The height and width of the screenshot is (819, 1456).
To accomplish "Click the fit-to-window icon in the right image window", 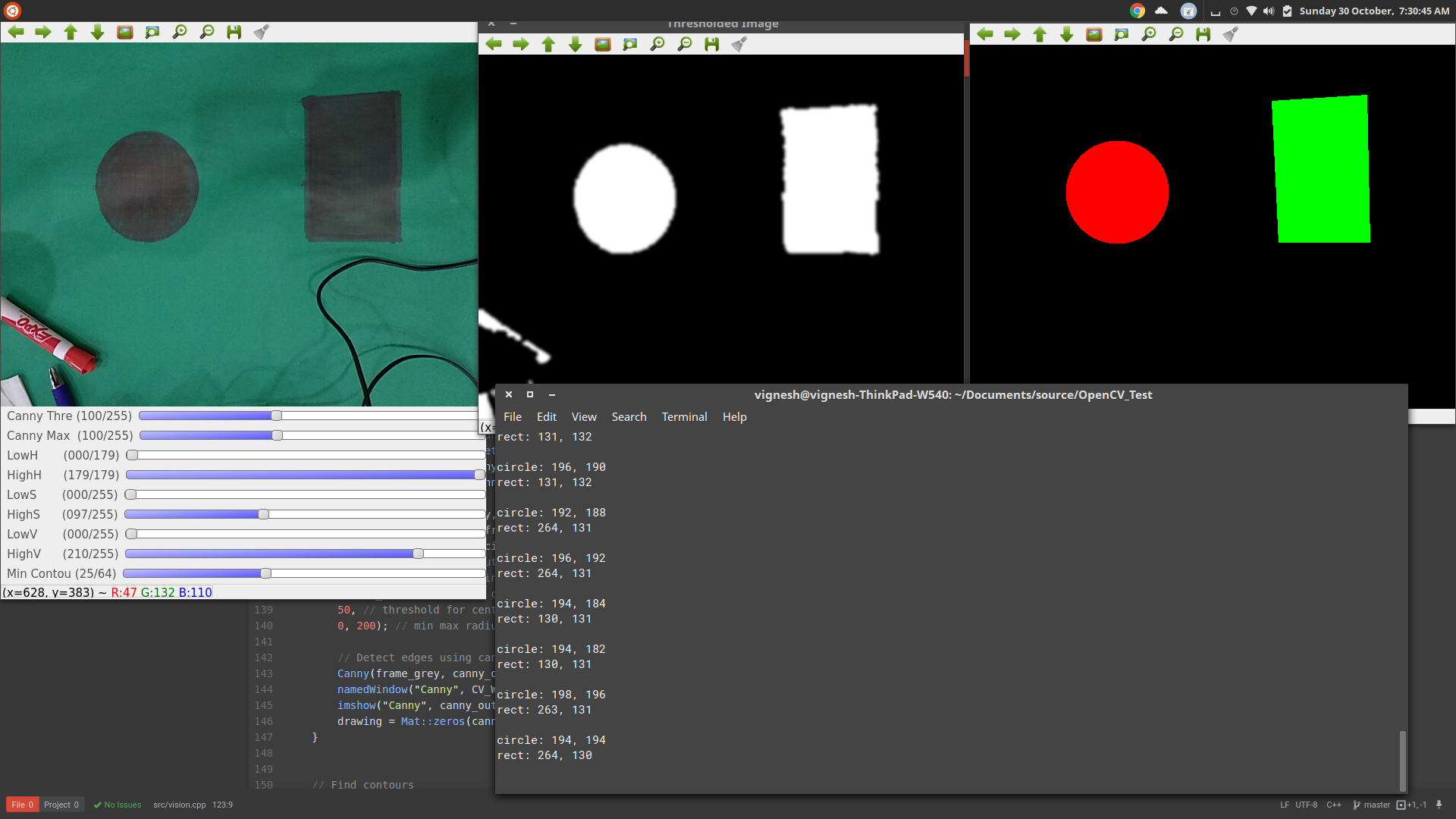I will (x=1122, y=34).
